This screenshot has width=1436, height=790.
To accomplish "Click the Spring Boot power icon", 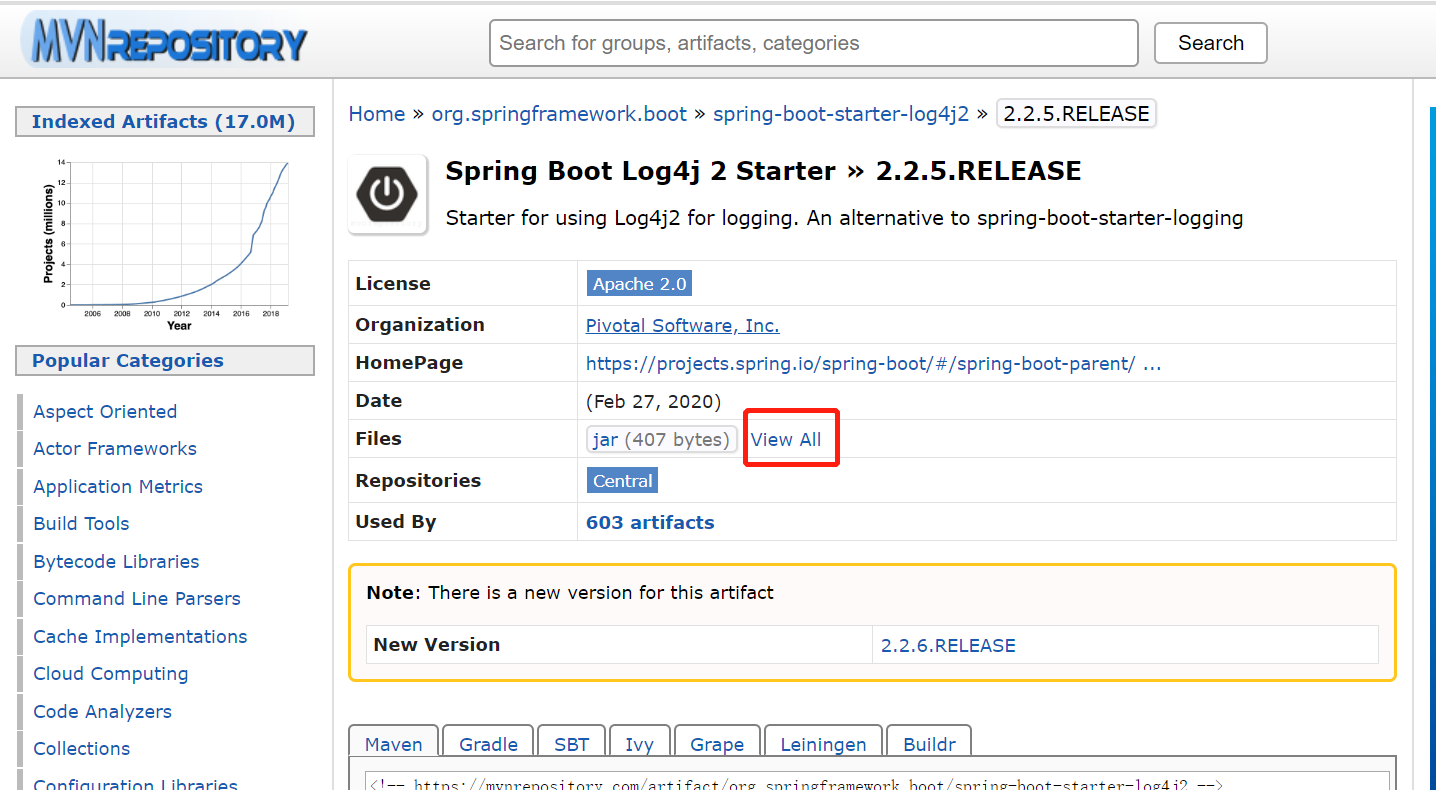I will pos(388,194).
